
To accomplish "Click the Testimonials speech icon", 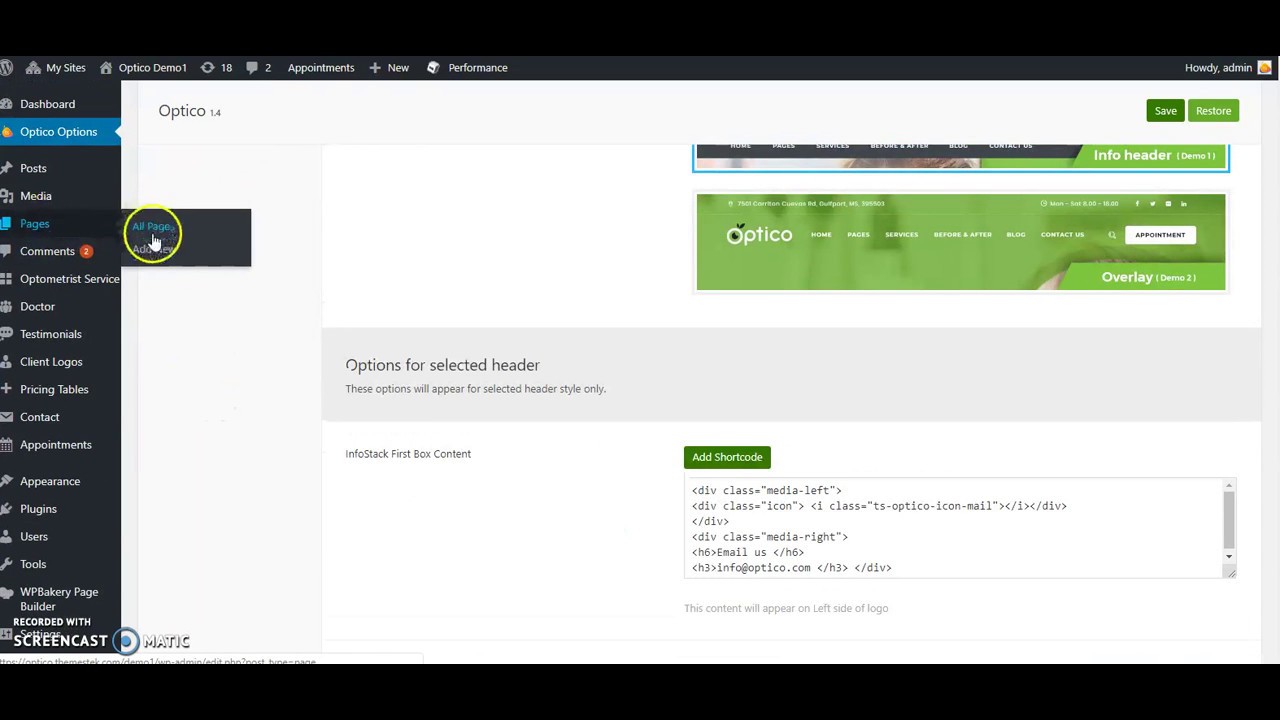I will [x=5, y=334].
